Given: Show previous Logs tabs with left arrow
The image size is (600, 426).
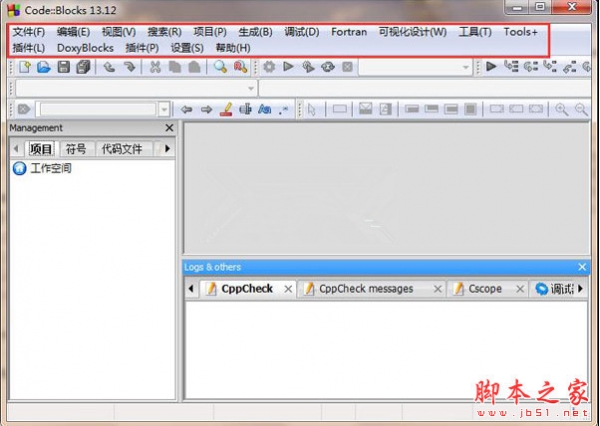Looking at the screenshot, I should (x=191, y=289).
